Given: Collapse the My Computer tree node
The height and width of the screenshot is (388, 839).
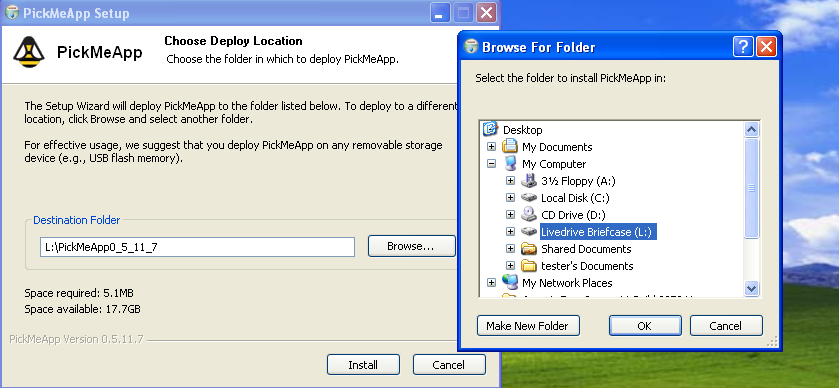Looking at the screenshot, I should (x=491, y=164).
